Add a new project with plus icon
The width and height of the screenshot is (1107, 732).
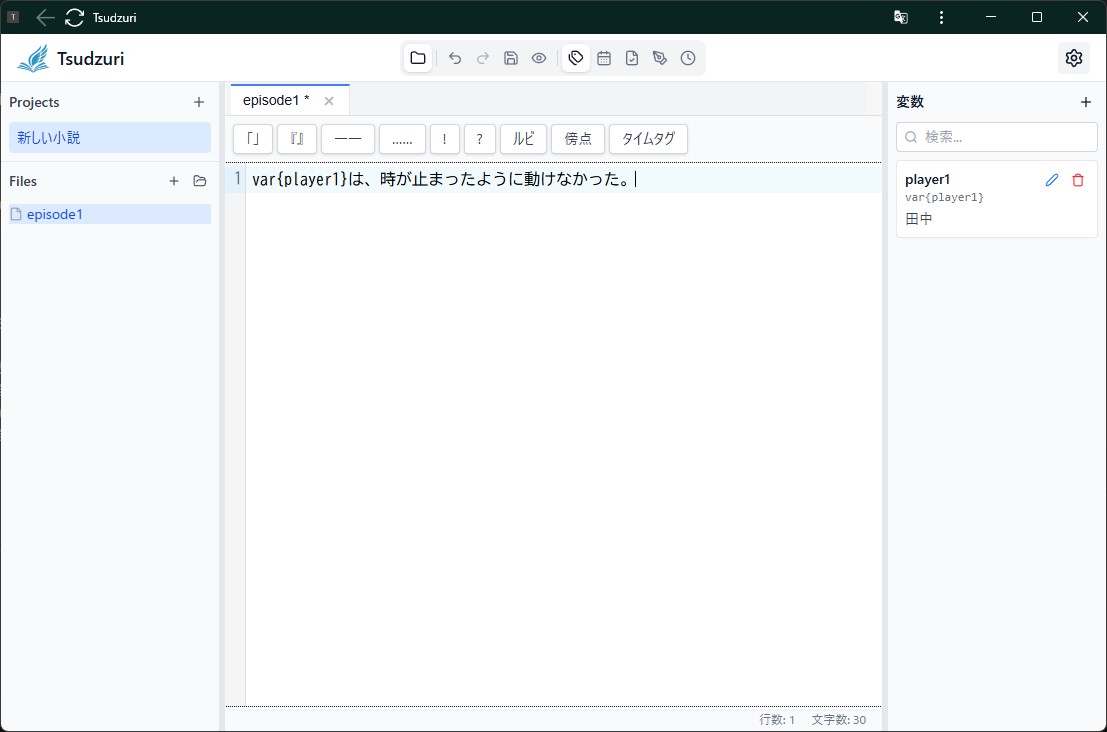199,102
